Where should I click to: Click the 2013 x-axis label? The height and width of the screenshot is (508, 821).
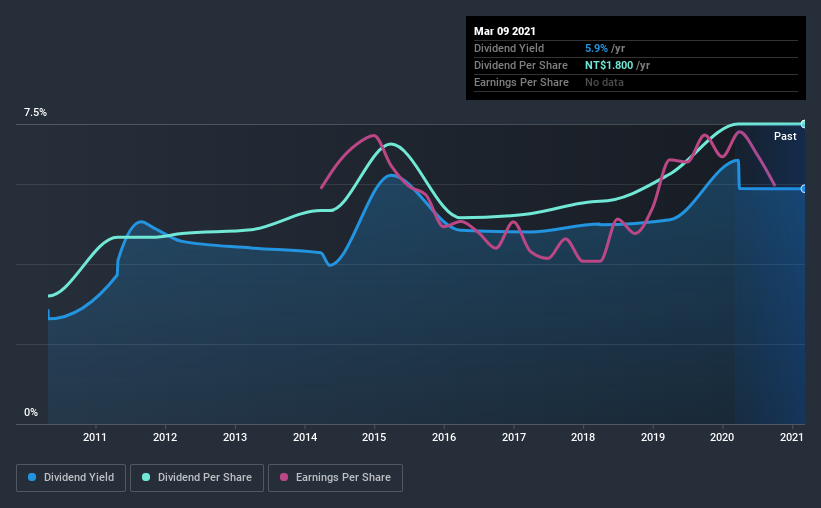[x=235, y=437]
